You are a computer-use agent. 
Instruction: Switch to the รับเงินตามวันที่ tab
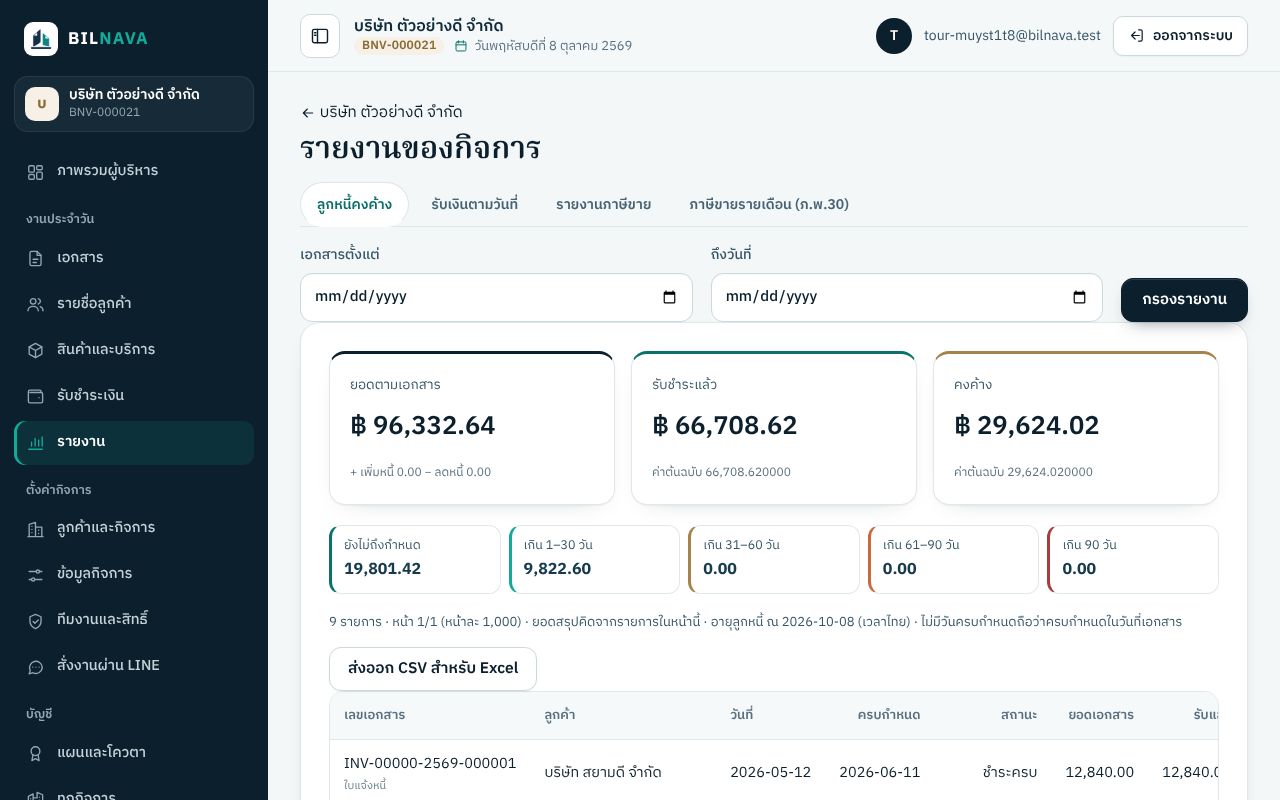pos(474,204)
